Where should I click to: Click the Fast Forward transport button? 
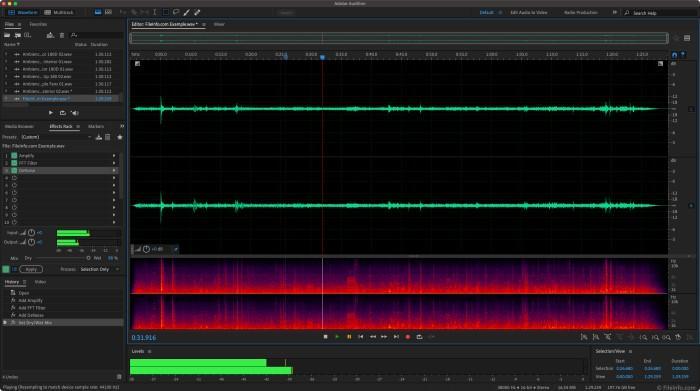point(384,337)
